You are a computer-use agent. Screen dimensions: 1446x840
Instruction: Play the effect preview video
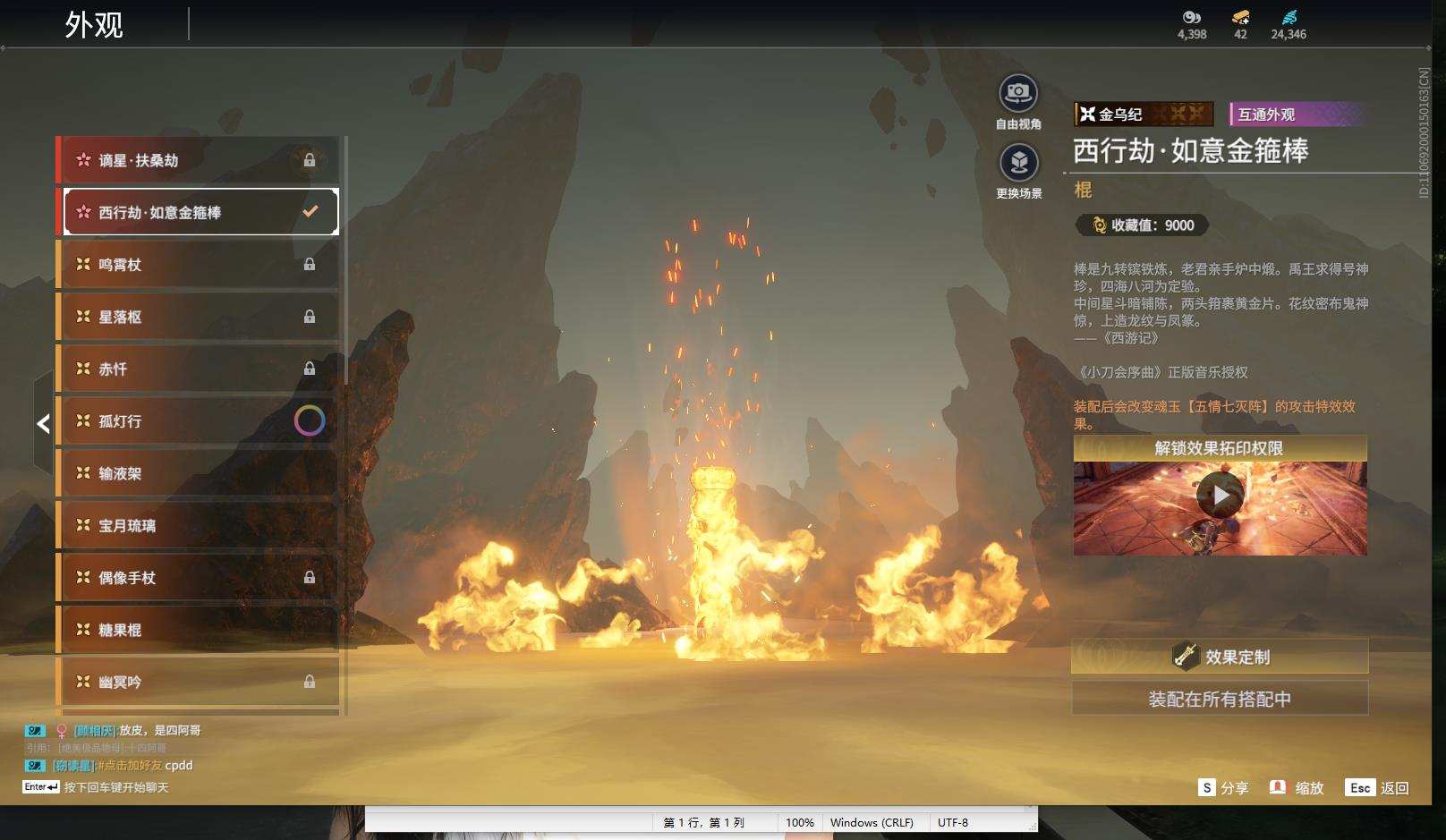click(1221, 495)
